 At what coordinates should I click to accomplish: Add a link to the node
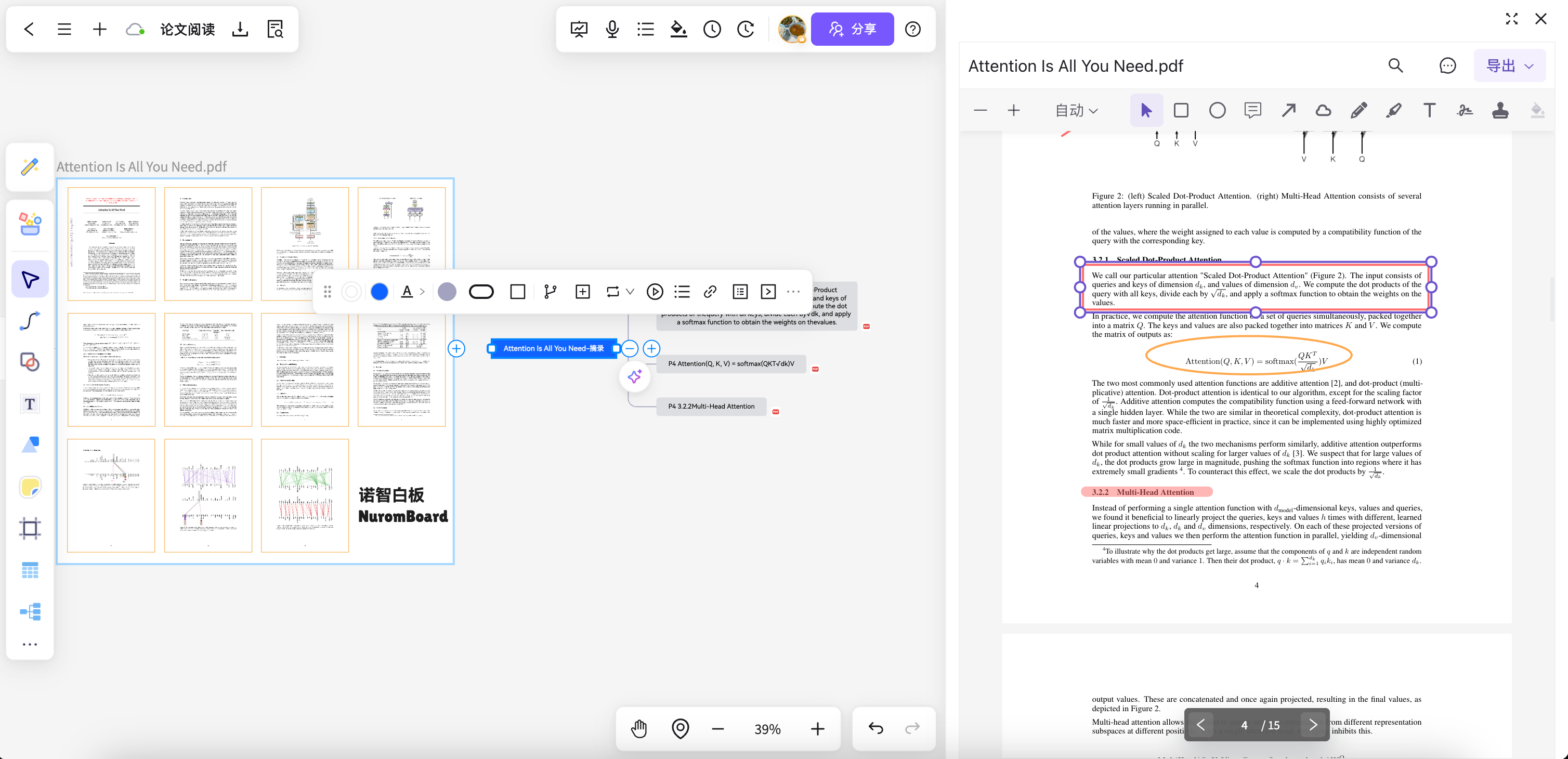710,292
